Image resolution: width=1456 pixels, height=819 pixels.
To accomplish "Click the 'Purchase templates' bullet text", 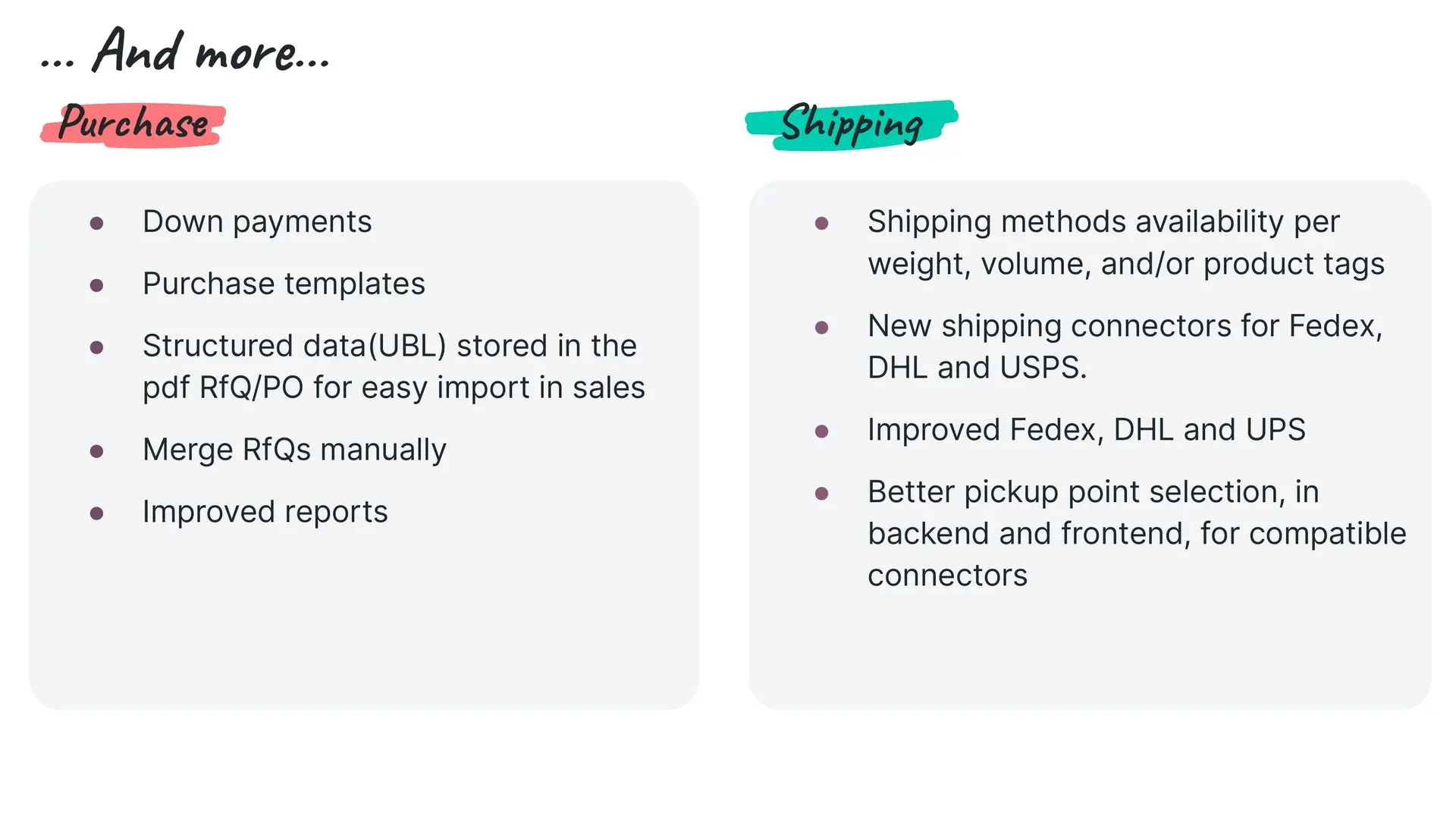I will pos(284,284).
